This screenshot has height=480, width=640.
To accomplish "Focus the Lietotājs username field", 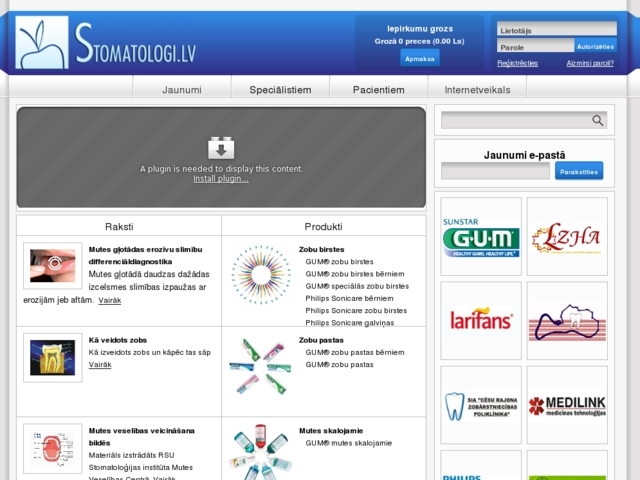I will click(555, 30).
